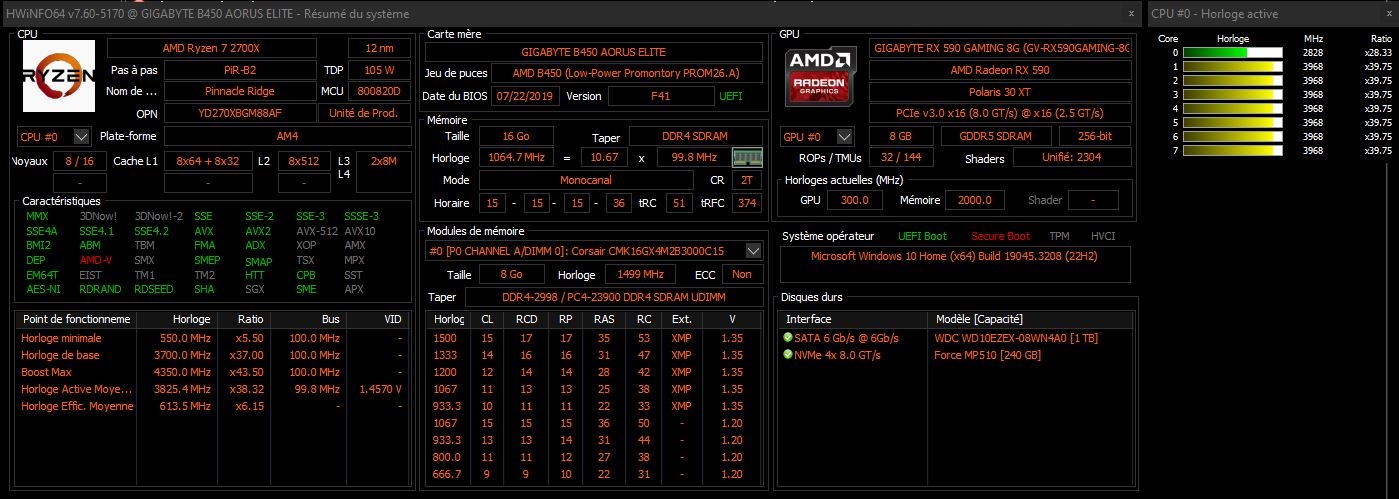Close the Résumé du système window
The height and width of the screenshot is (499, 1399).
click(x=1131, y=13)
